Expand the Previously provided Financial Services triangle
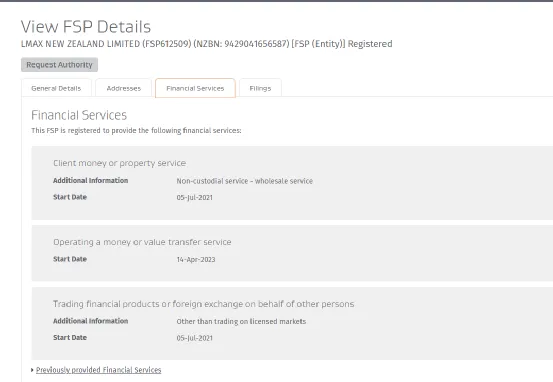553x382 pixels. 32,370
